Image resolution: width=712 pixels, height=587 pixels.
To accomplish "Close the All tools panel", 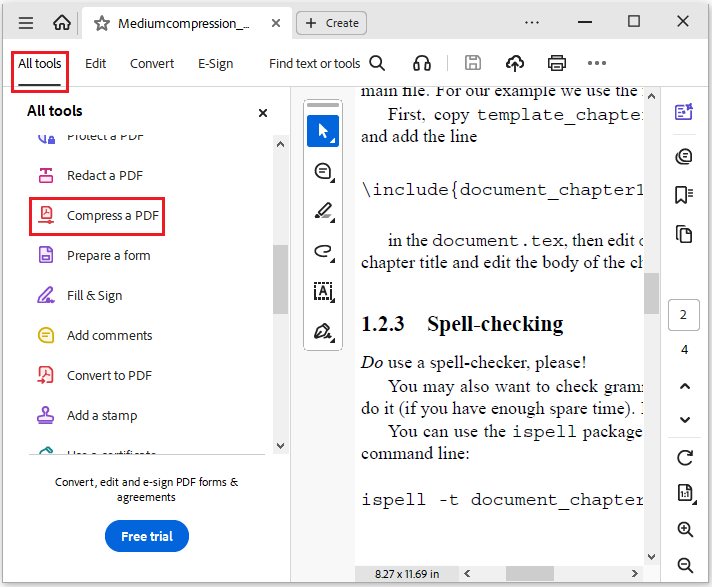I will pyautogui.click(x=262, y=113).
